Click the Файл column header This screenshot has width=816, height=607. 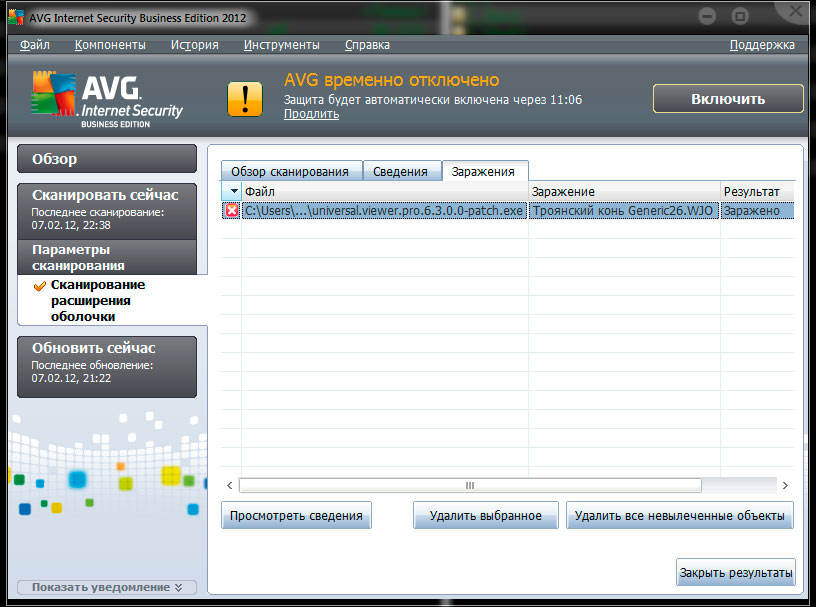point(385,191)
